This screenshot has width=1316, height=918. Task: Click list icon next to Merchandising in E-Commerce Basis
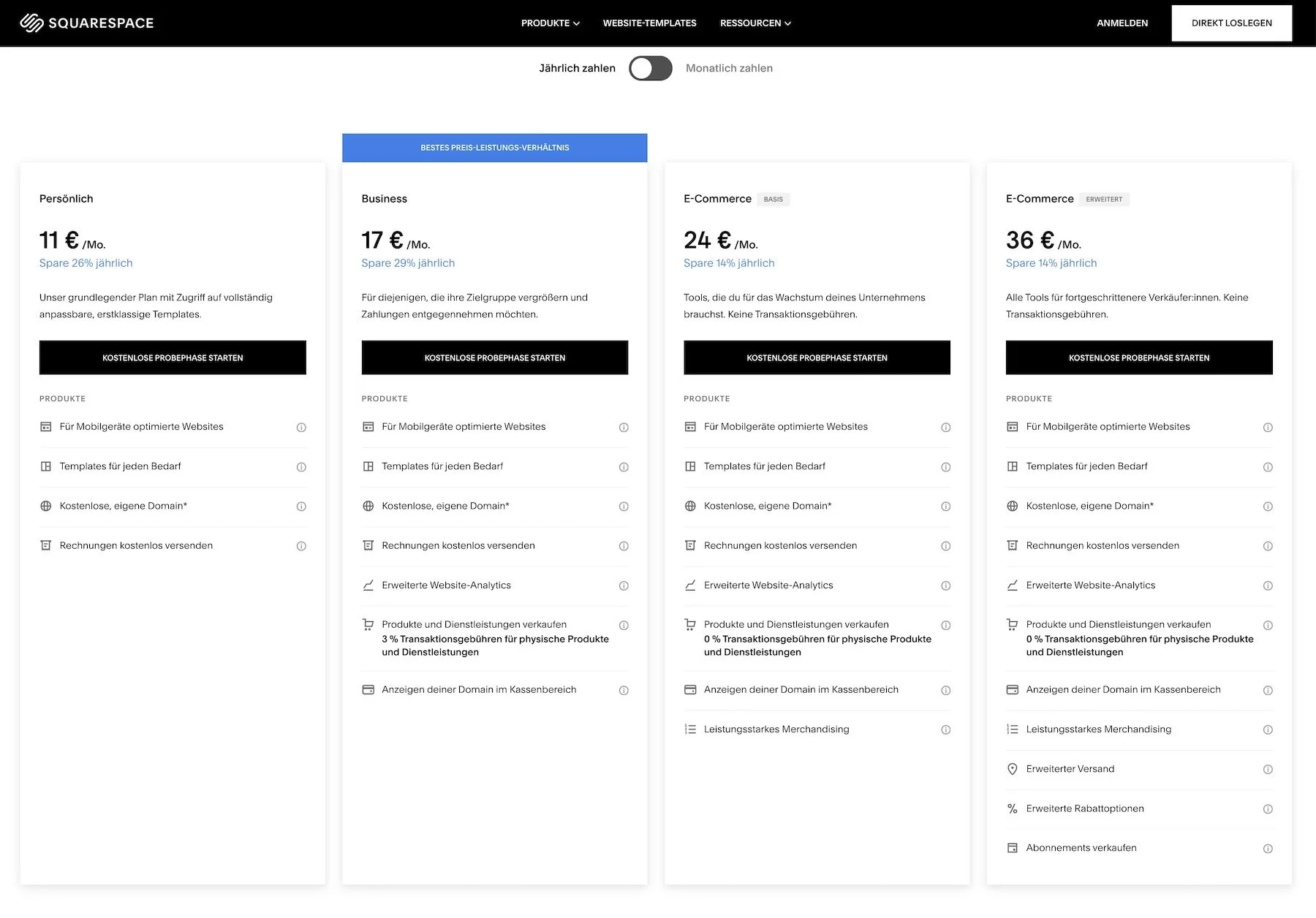(690, 729)
